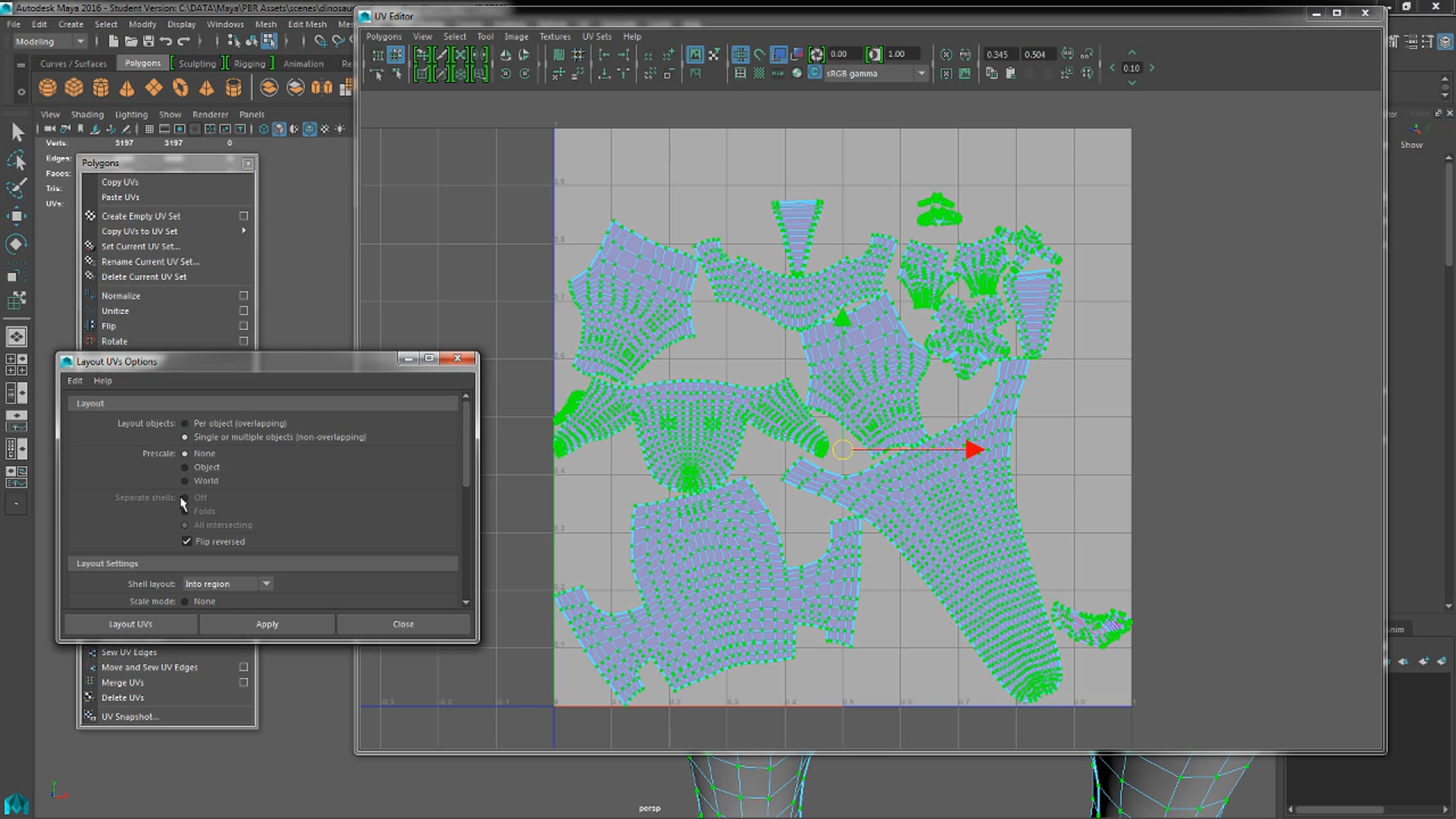Open the Textures menu in UV Editor

pos(554,36)
